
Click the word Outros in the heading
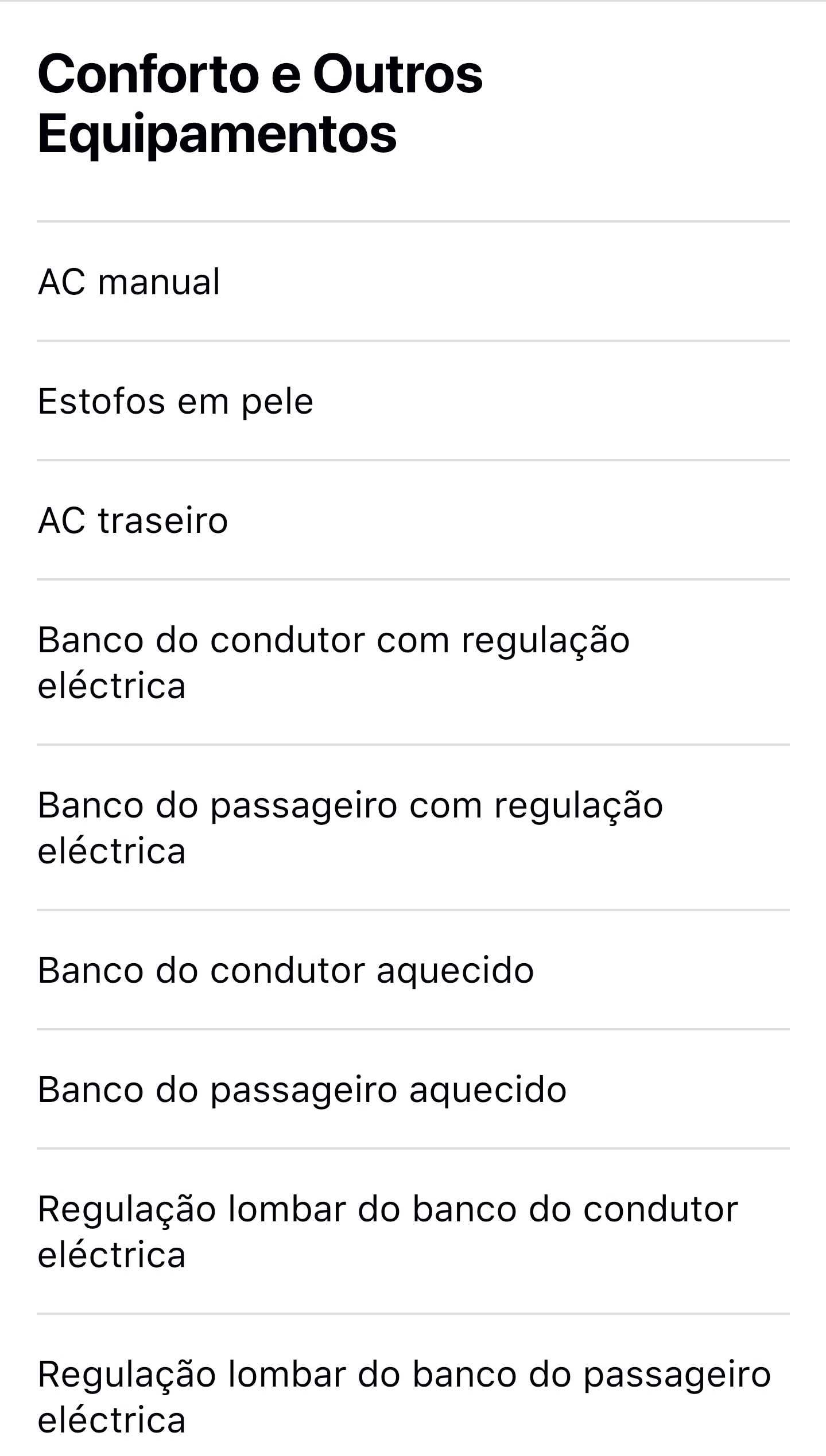pyautogui.click(x=398, y=75)
